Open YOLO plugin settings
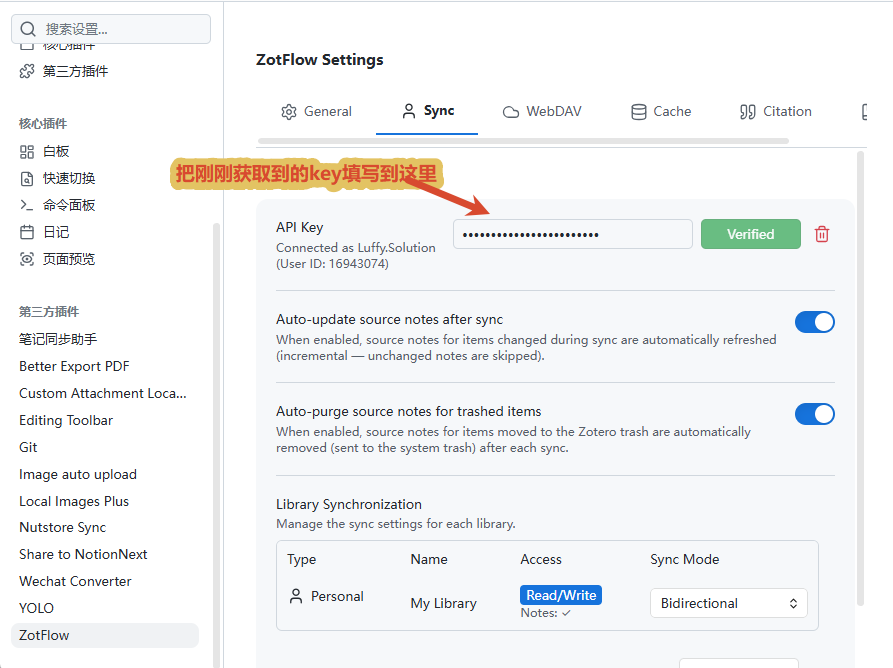 [36, 608]
